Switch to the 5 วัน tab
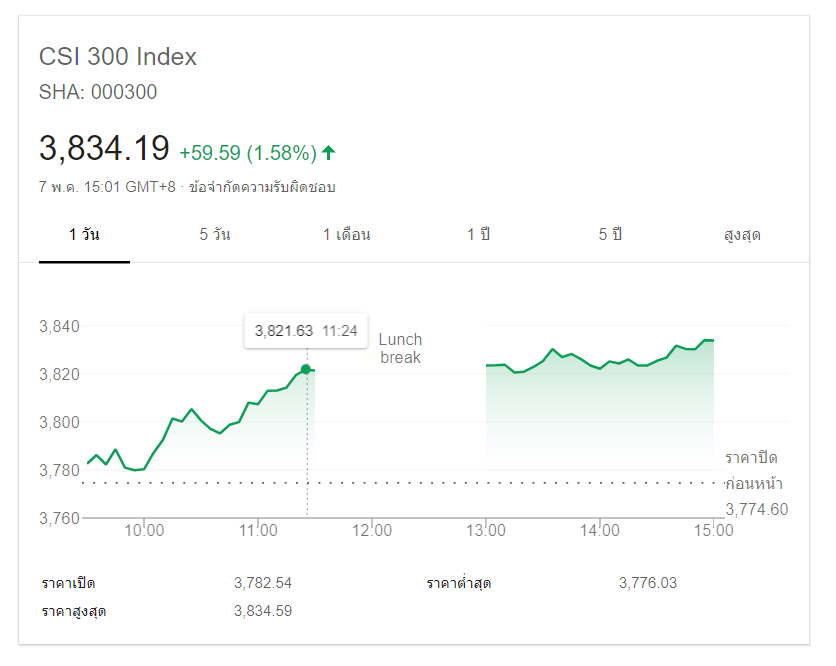This screenshot has height=666, width=836. click(x=215, y=235)
